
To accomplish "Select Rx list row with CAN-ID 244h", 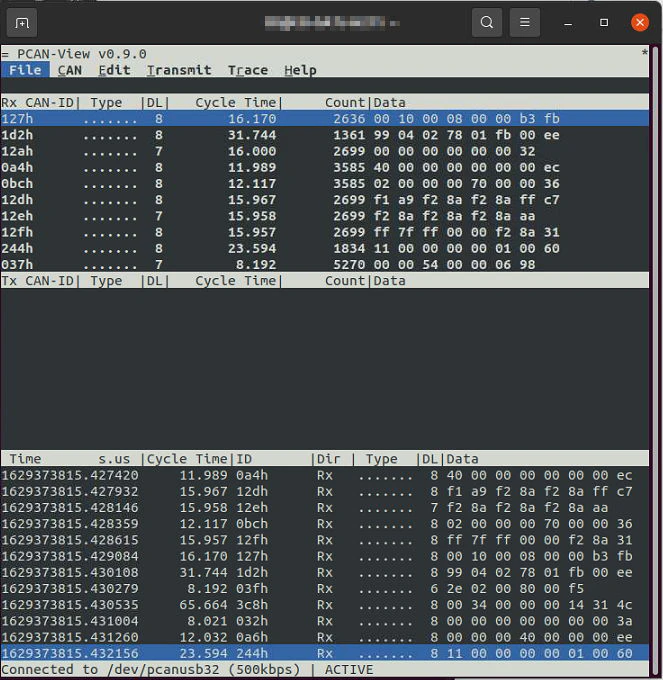I will [325, 248].
